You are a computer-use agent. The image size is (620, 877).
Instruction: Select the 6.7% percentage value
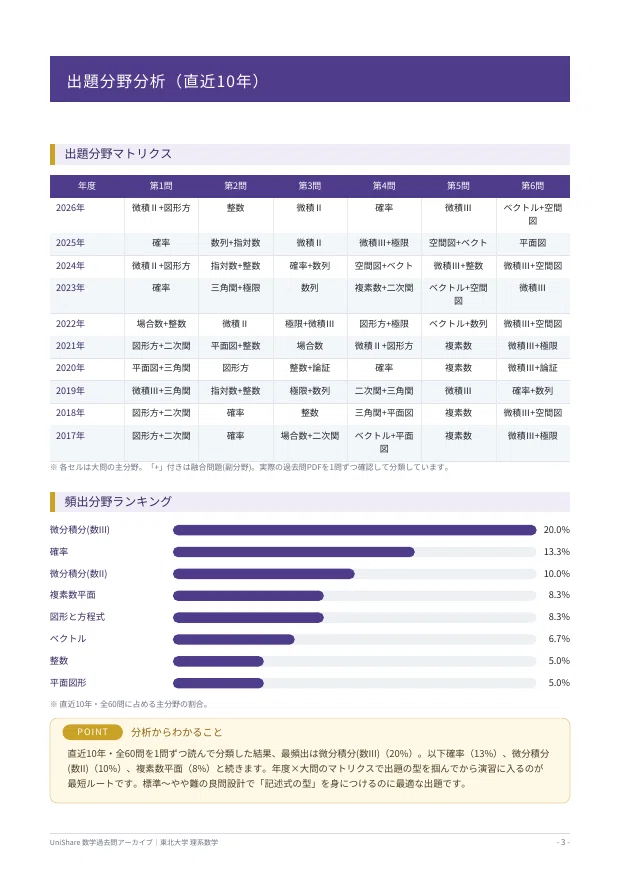[x=559, y=638]
